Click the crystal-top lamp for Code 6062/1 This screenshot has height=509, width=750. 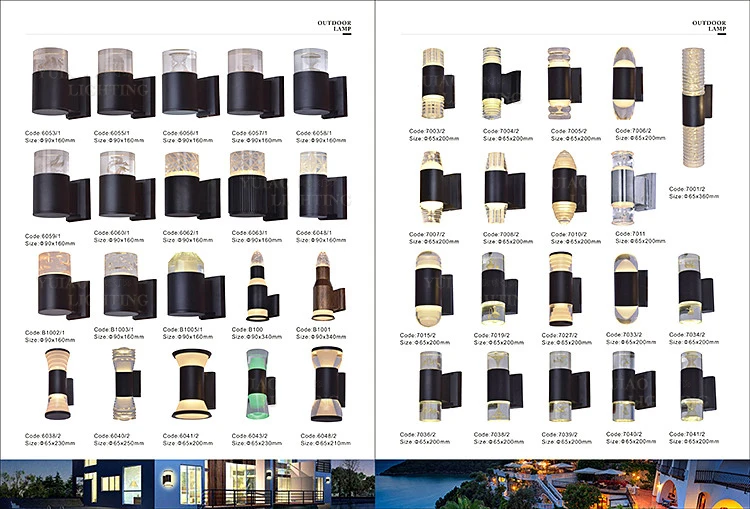[192, 185]
